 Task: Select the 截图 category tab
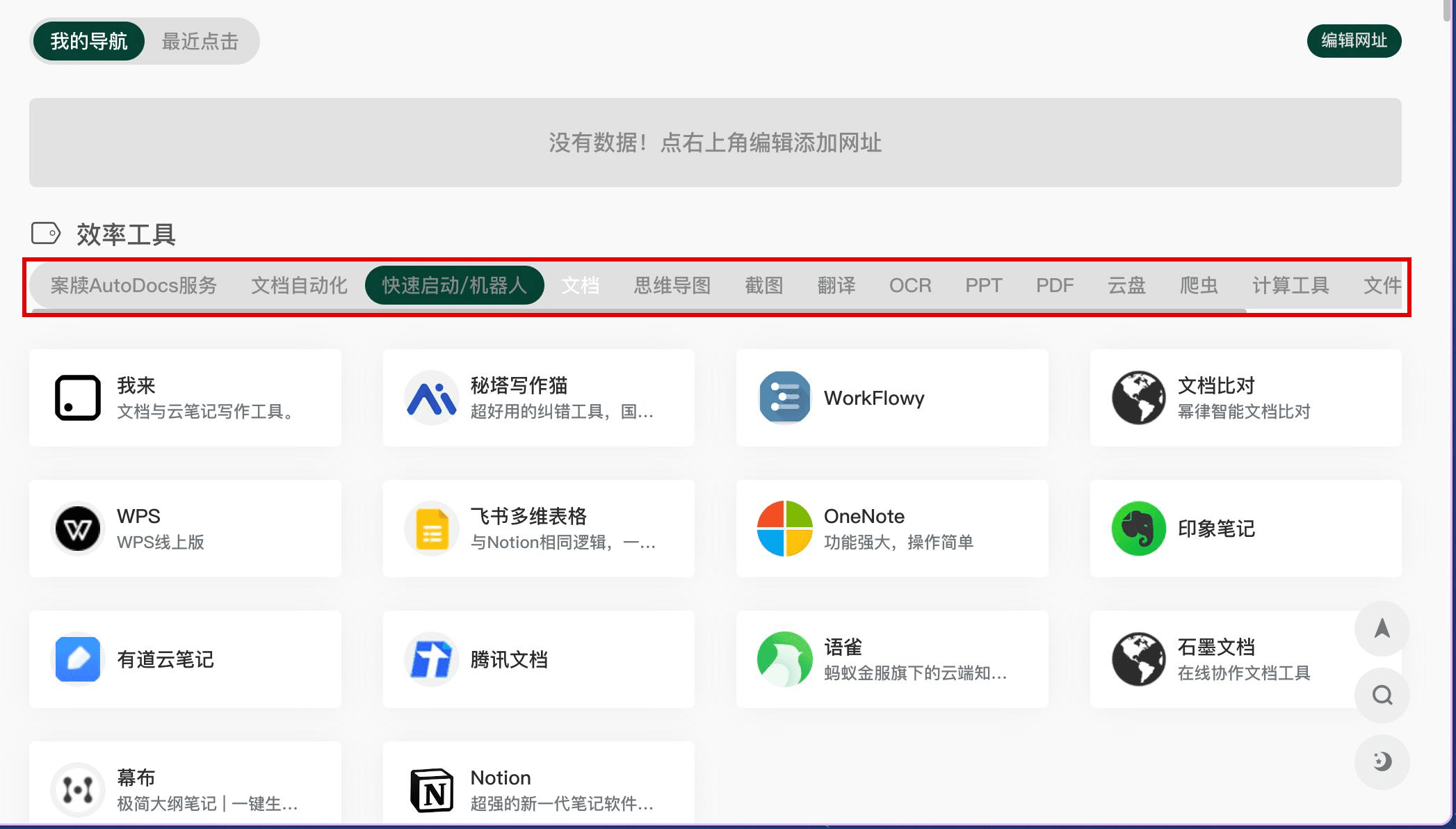click(x=764, y=285)
